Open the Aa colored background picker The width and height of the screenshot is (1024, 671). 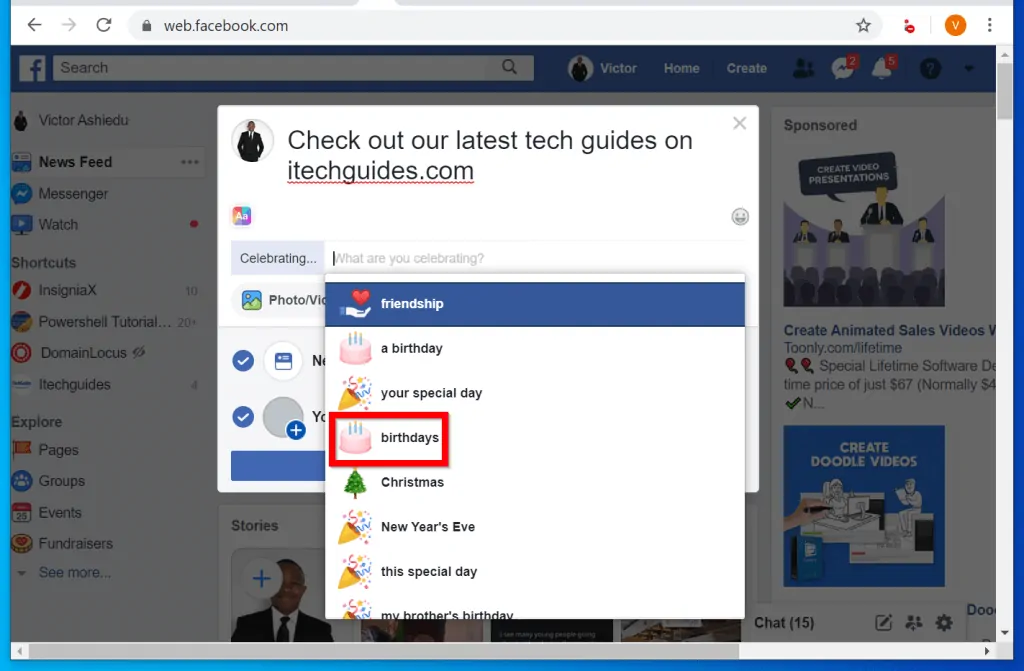[x=241, y=216]
